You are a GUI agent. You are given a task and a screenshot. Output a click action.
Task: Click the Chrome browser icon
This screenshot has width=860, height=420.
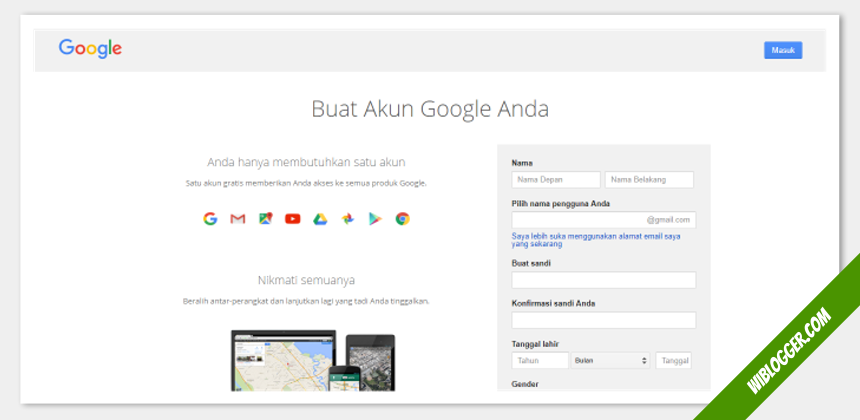click(403, 219)
